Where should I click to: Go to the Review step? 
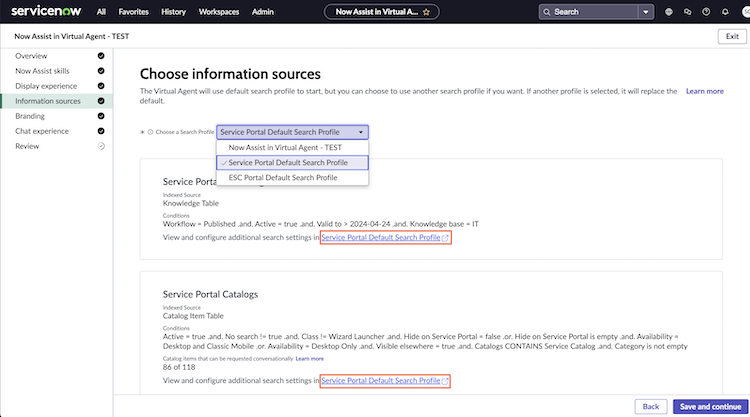27,146
